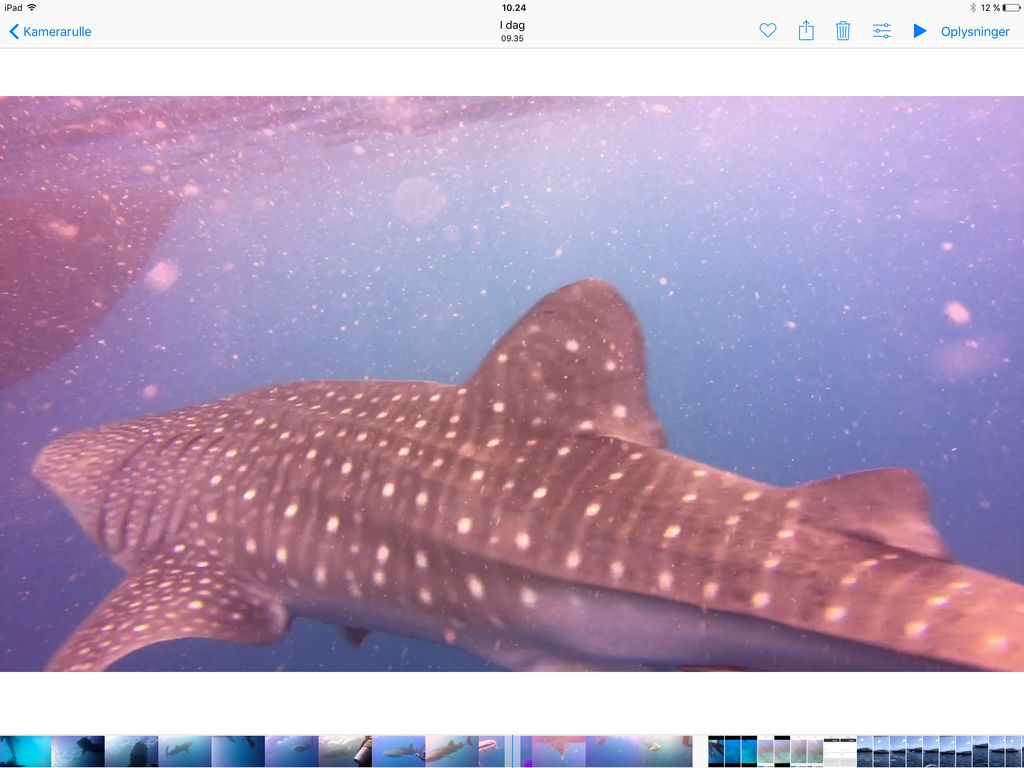Go back to Kamerarulle

(57, 31)
